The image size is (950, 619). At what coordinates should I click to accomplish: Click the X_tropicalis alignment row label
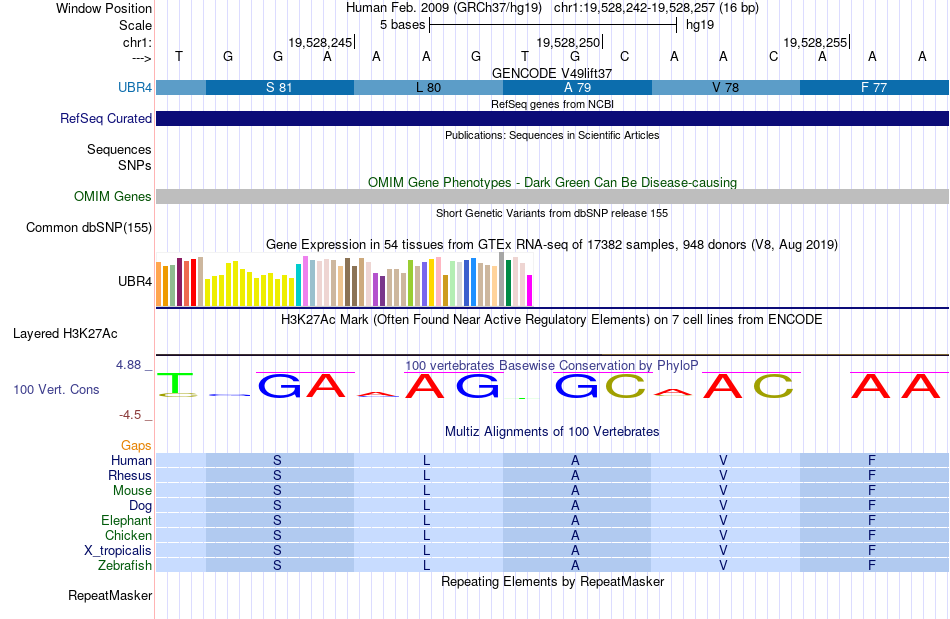pyautogui.click(x=118, y=551)
